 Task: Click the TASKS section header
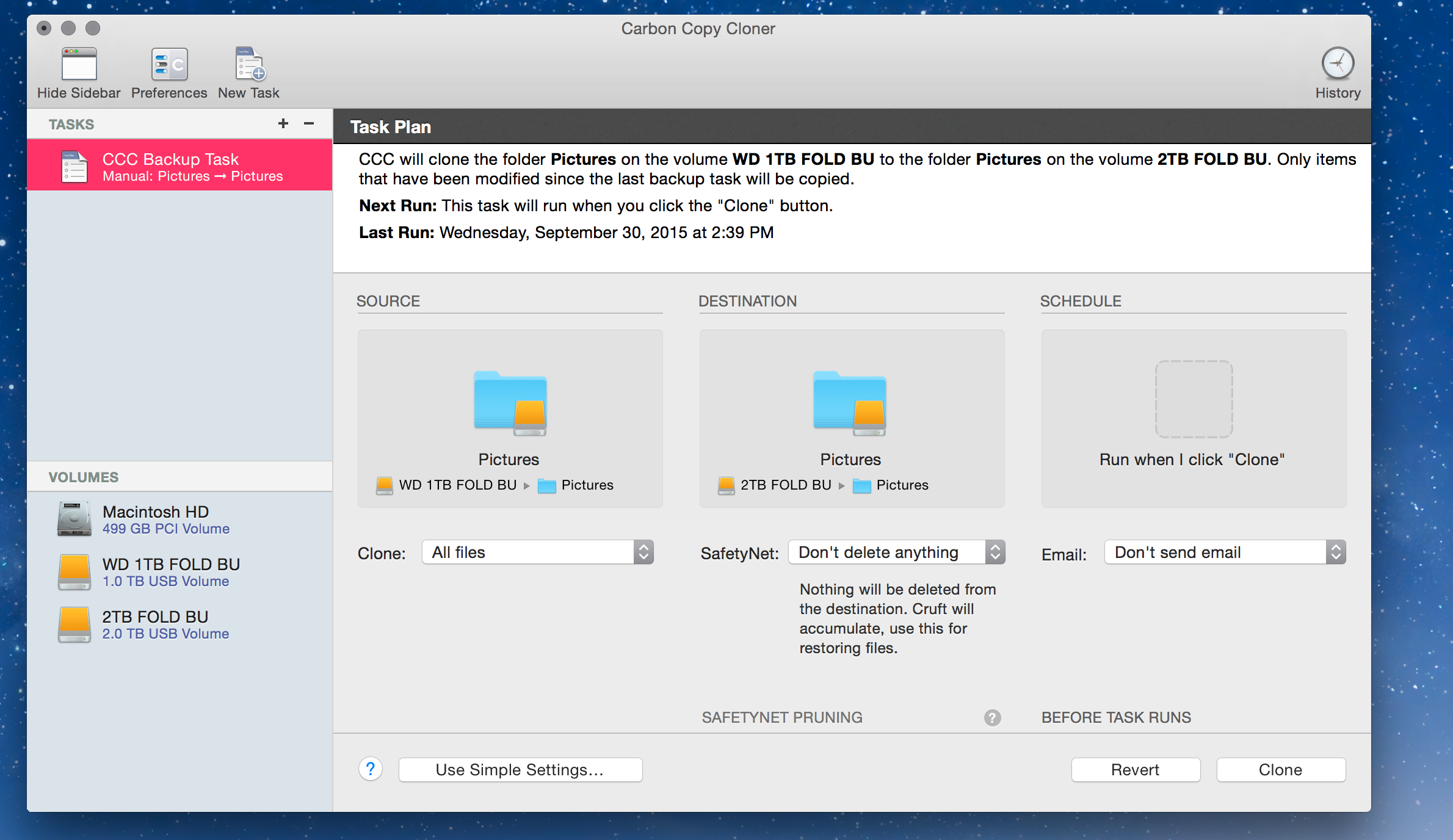71,124
